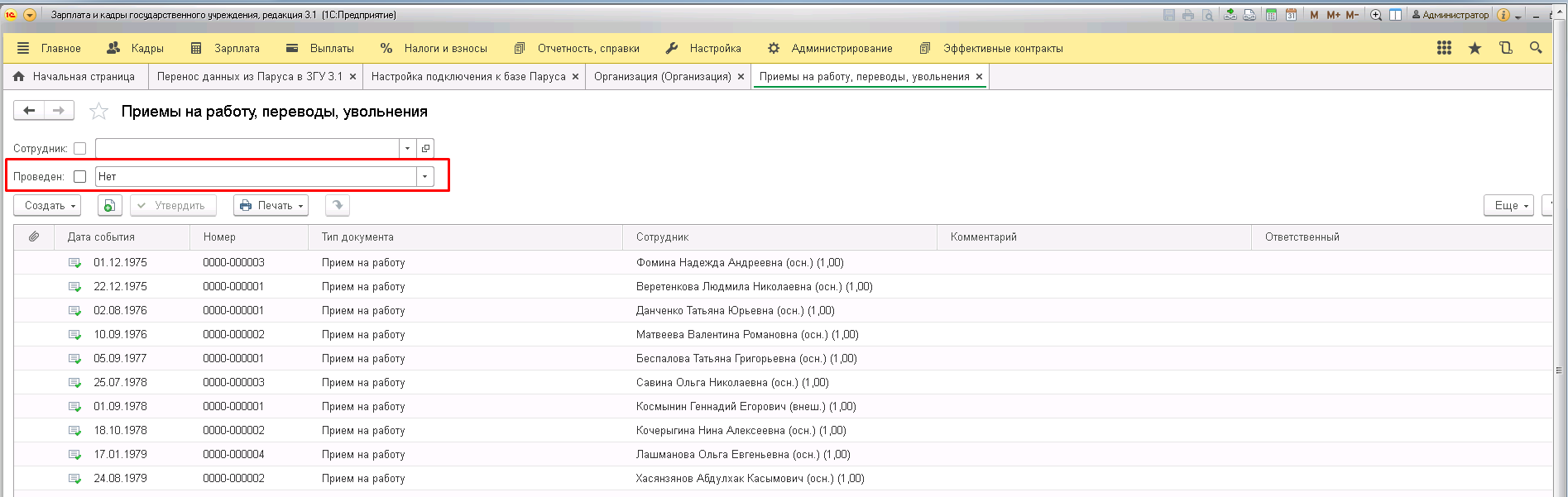This screenshot has height=497, width=1568.
Task: Switch to Организация (Организация) tab
Action: (x=662, y=77)
